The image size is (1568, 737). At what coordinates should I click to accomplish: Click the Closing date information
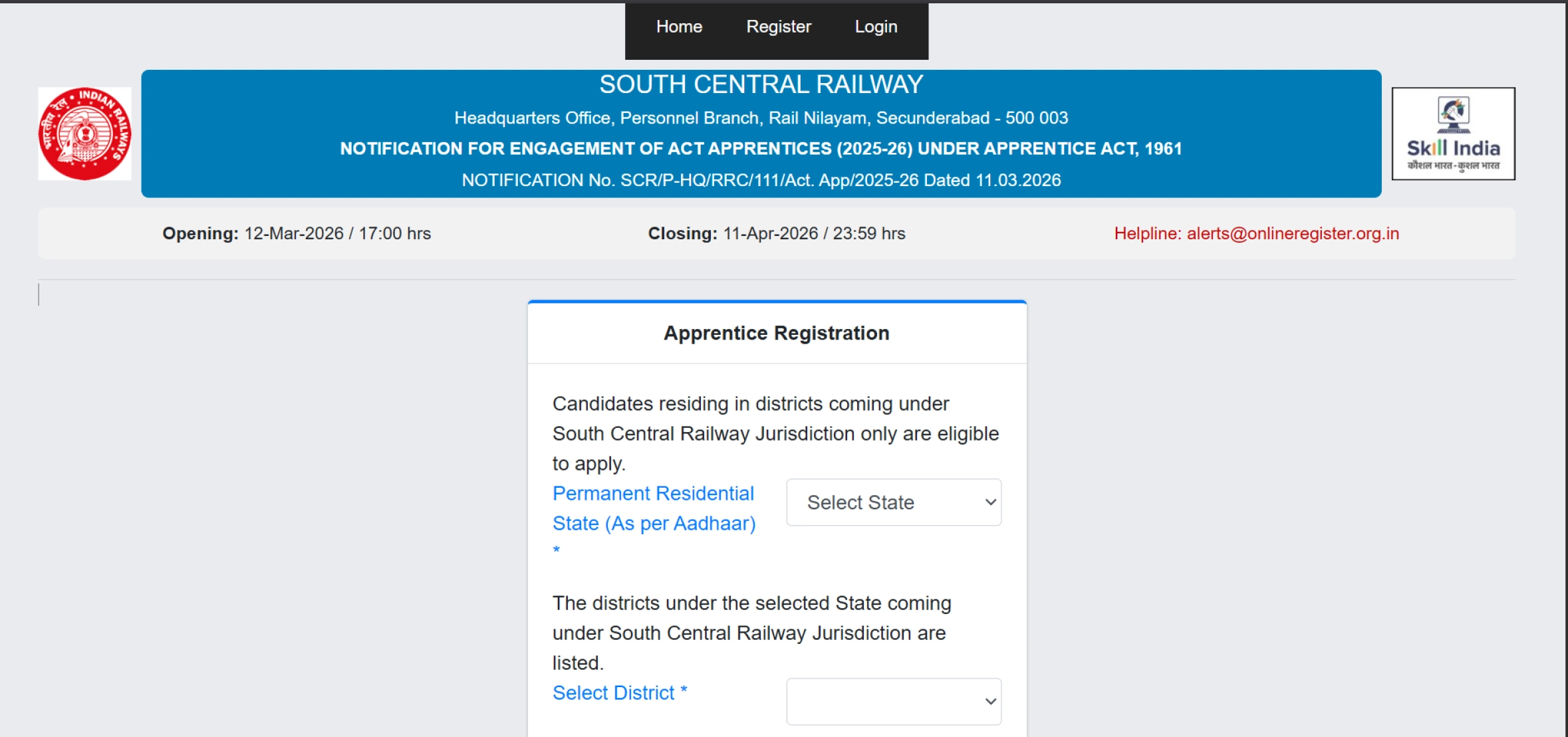pos(775,233)
